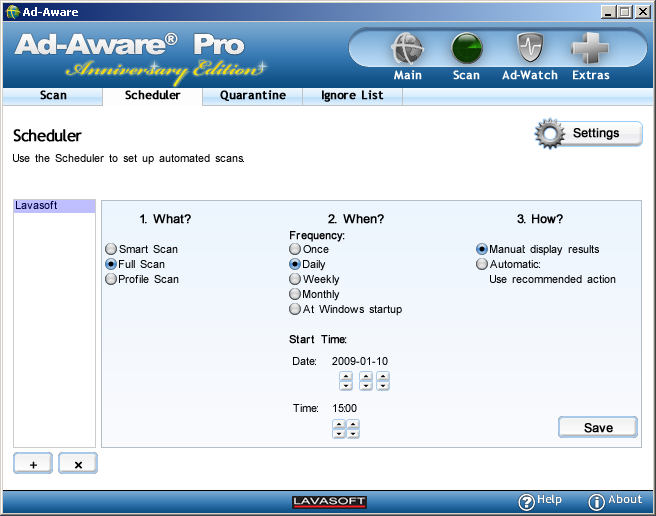Decrease the day in start date
The image size is (656, 516).
[383, 385]
